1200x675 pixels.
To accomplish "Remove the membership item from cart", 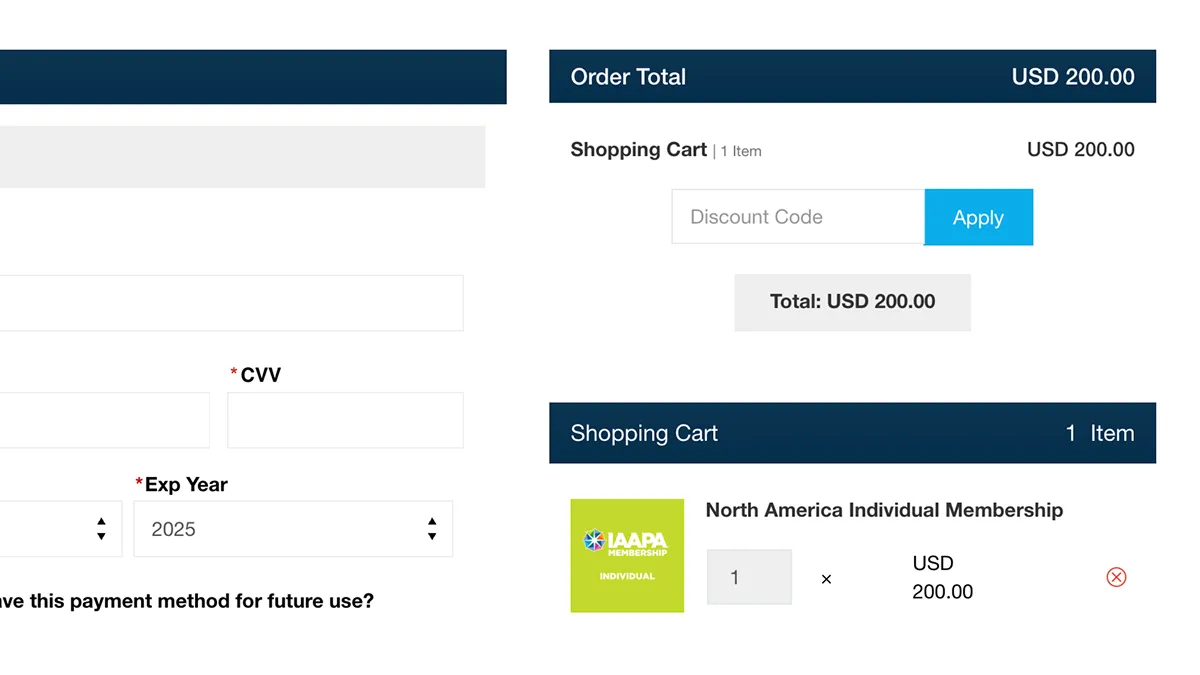I will pos(1116,577).
